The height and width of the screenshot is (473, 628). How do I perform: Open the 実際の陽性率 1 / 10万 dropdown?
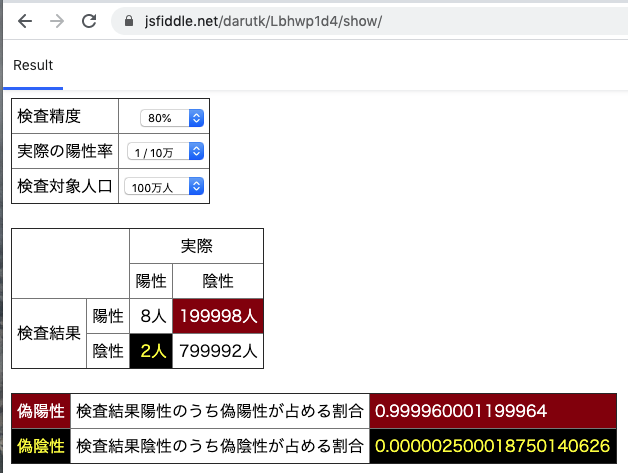point(166,152)
